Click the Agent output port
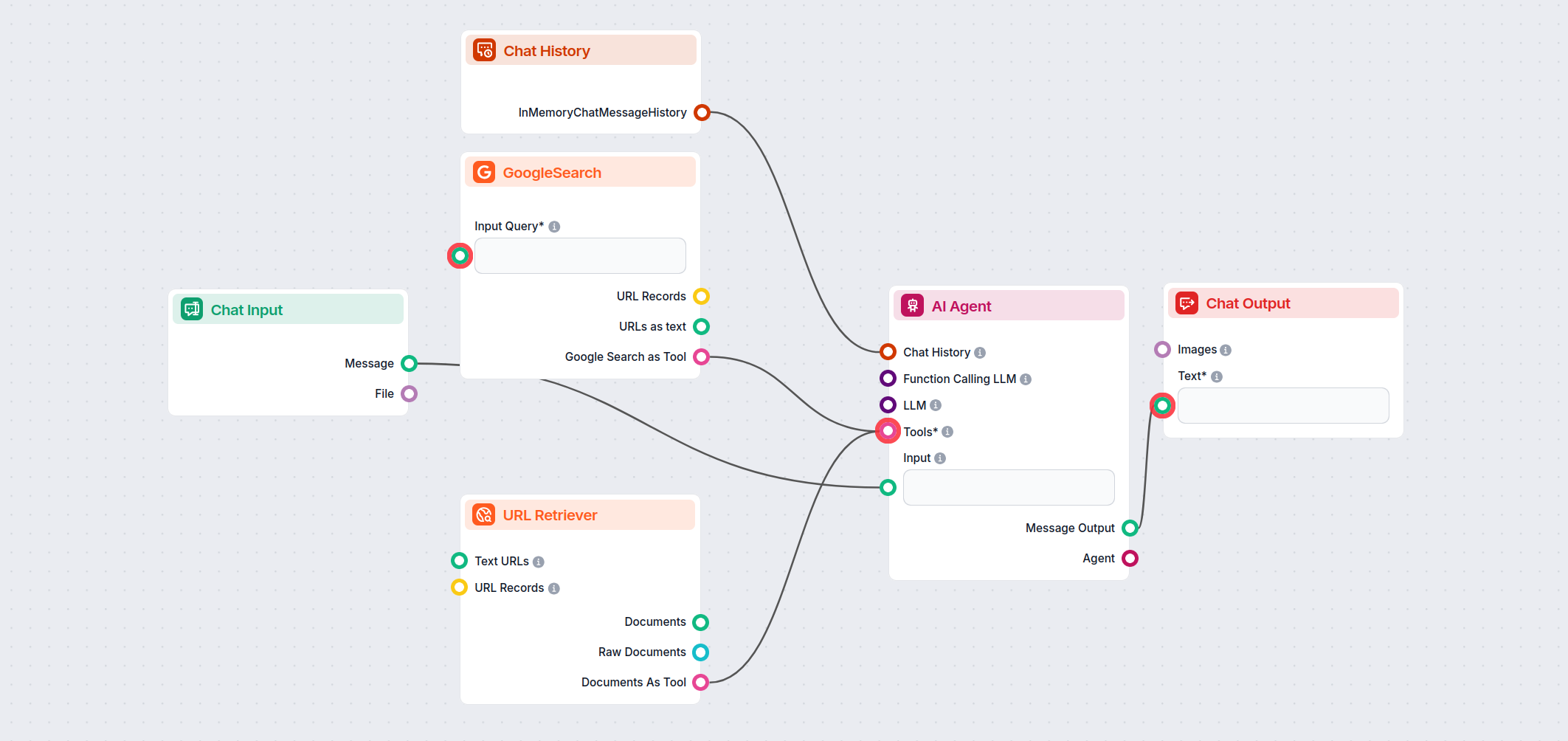The width and height of the screenshot is (1568, 741). click(x=1131, y=558)
